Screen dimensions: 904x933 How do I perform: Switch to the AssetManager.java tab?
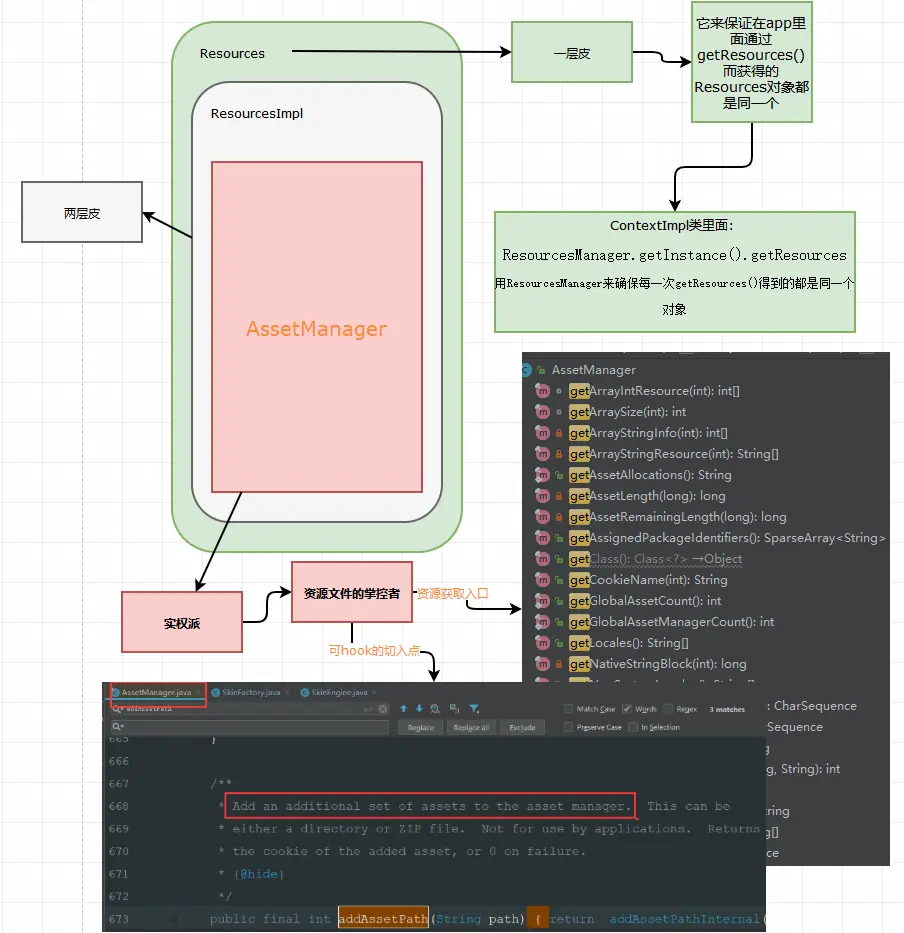click(x=156, y=693)
